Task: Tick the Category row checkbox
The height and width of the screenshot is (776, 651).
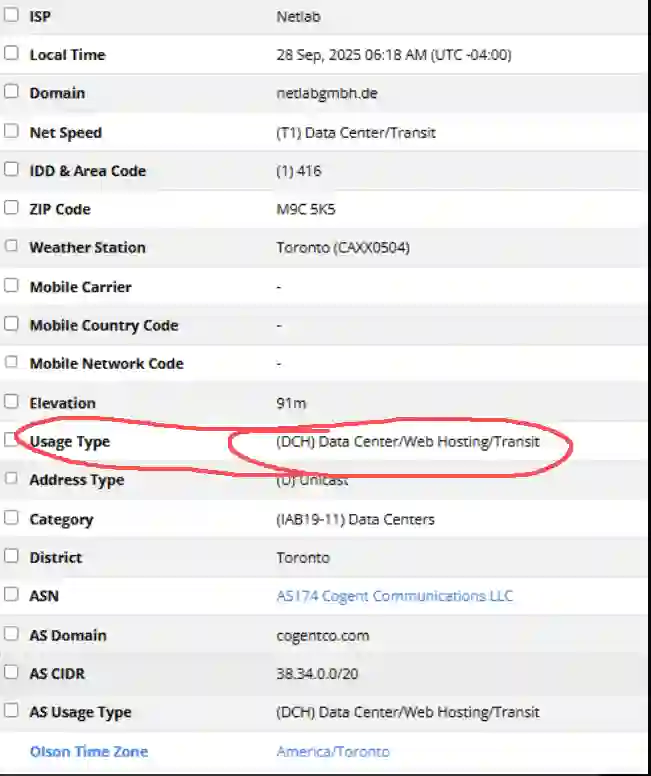Action: click(x=11, y=518)
